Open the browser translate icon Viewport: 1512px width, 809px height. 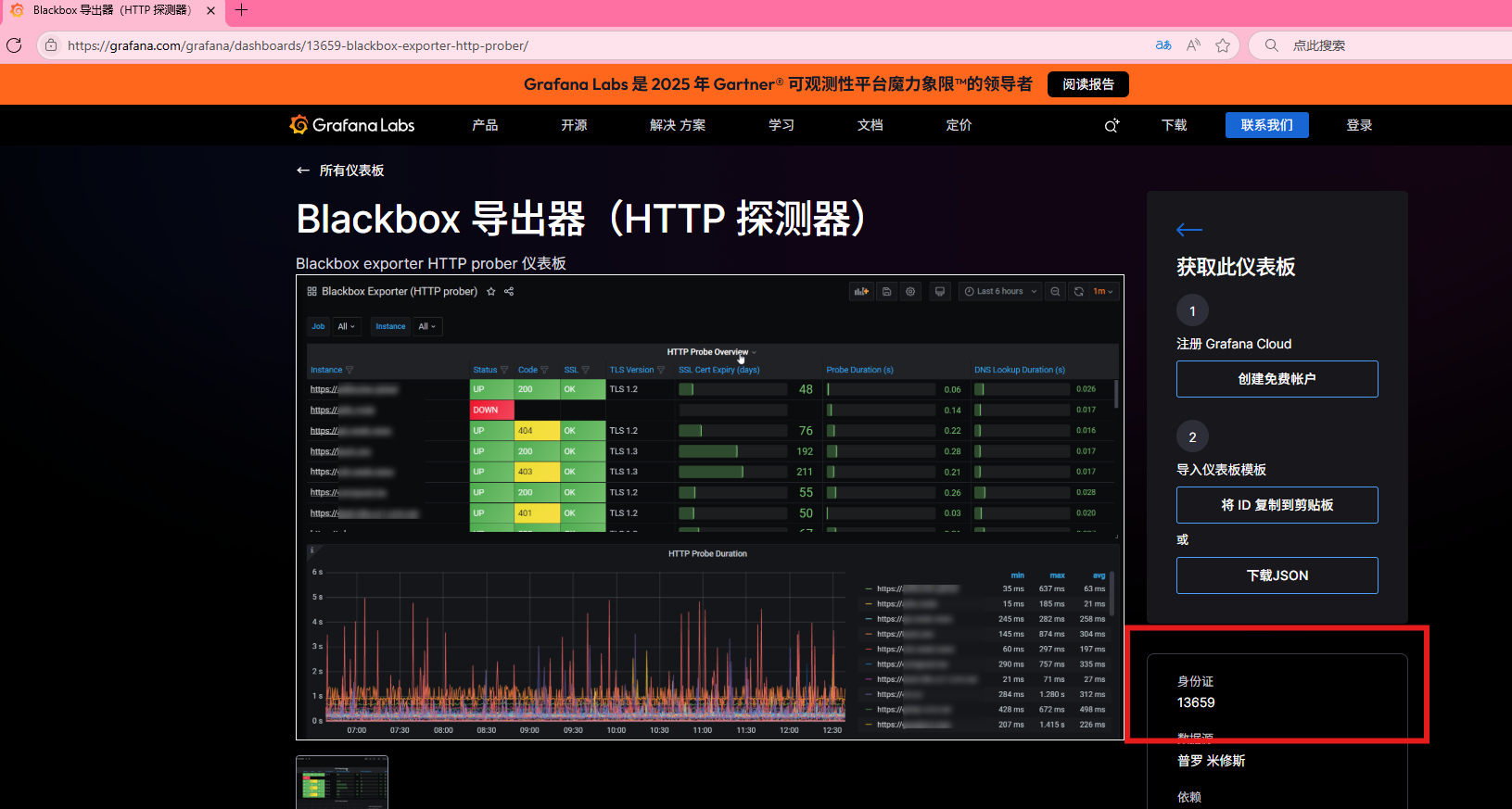1163,45
